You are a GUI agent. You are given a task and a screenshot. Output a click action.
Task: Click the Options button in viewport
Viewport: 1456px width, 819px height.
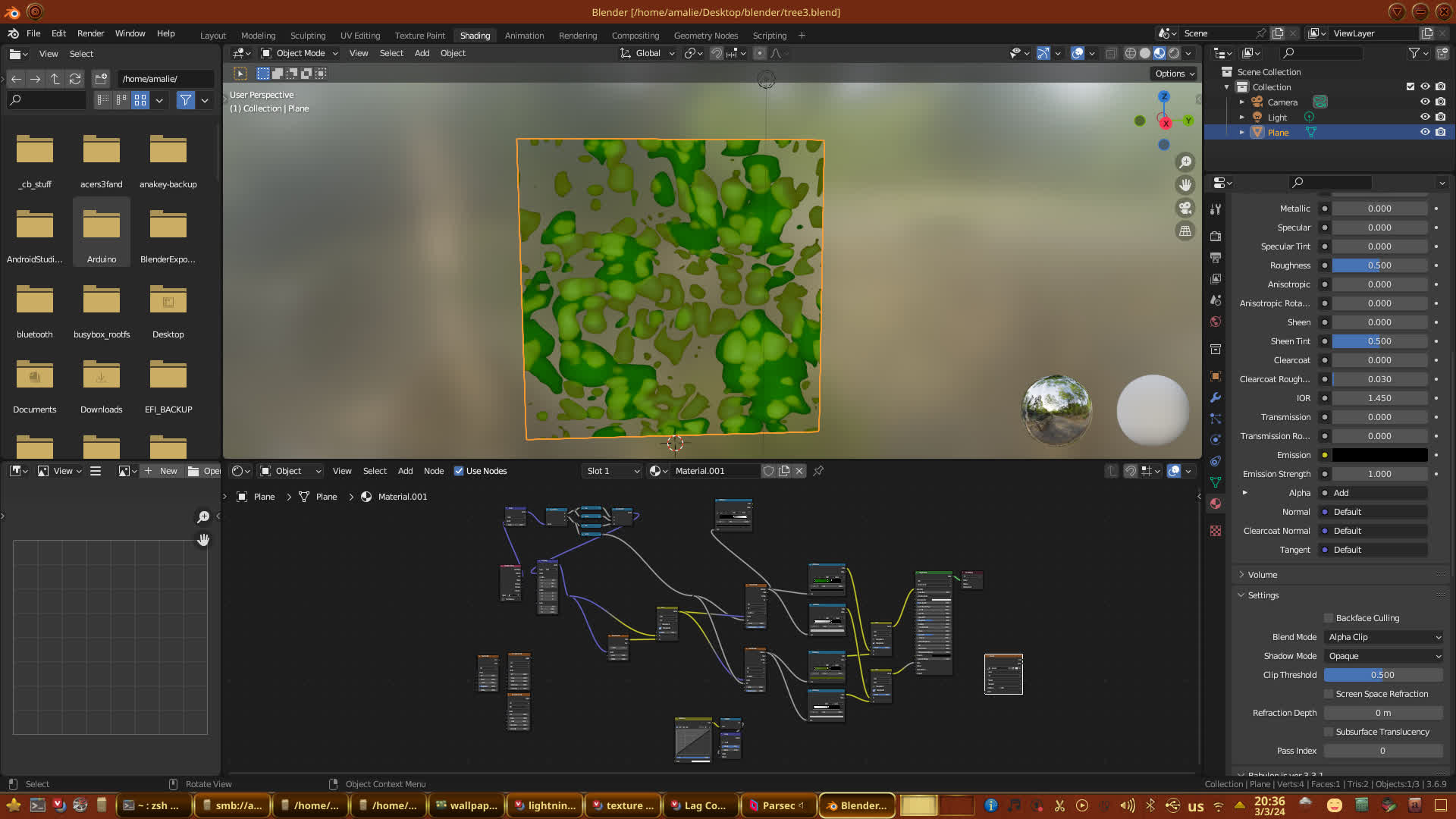[1175, 74]
